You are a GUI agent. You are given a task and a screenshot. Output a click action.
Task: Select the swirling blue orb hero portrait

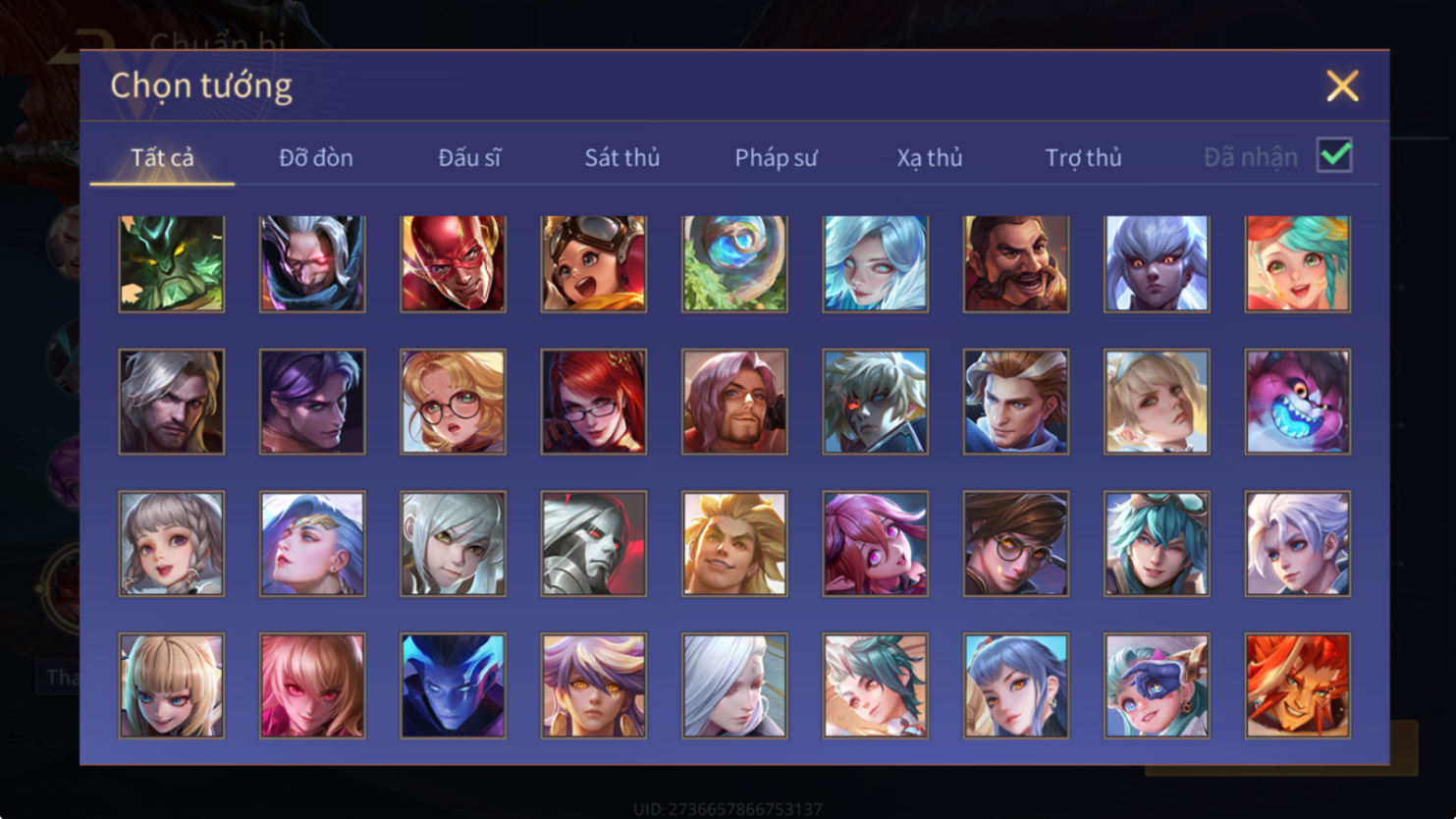[x=734, y=264]
